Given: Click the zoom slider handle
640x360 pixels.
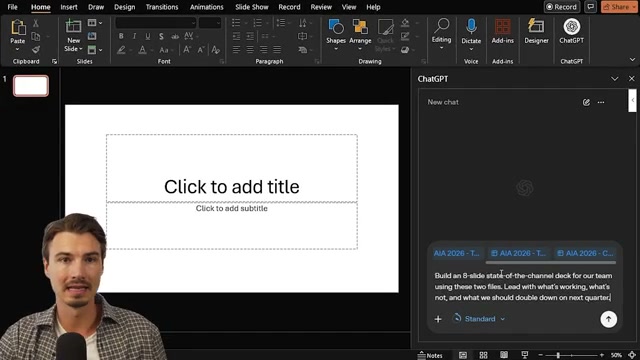Looking at the screenshot, I should pyautogui.click(x=558, y=355).
